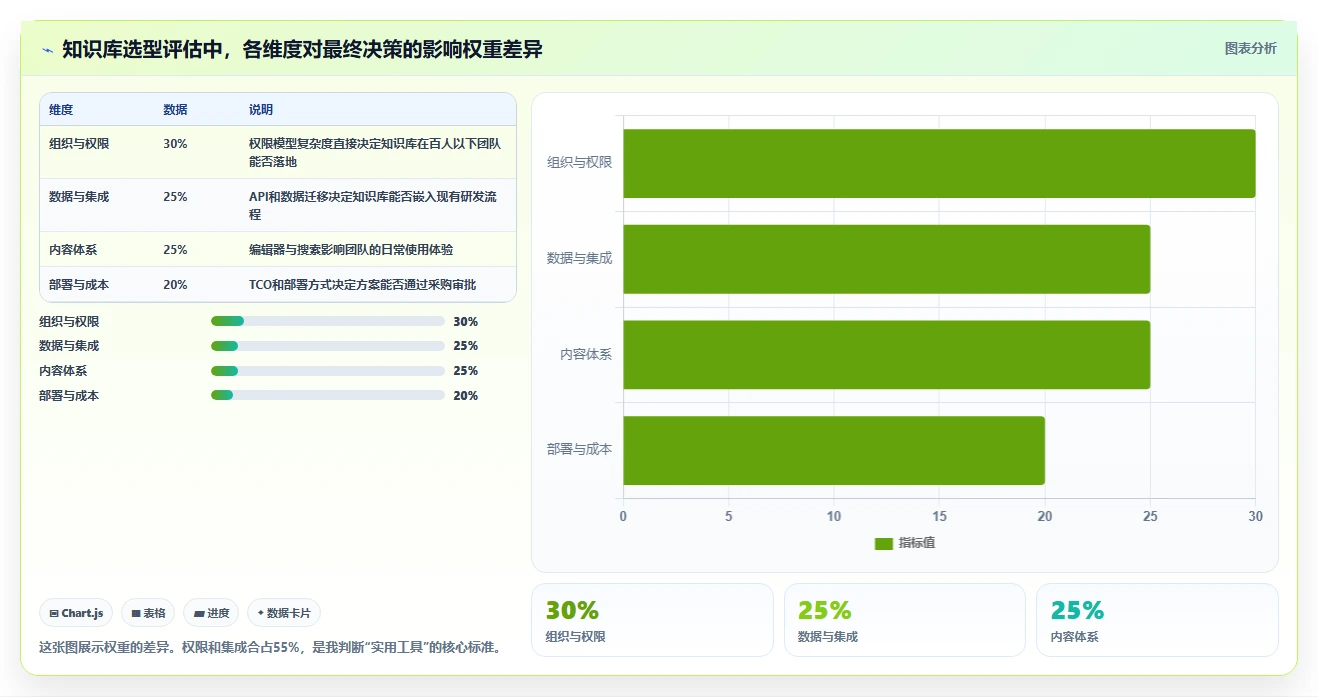Click the 30% value in table
This screenshot has width=1318, height=697.
click(175, 144)
